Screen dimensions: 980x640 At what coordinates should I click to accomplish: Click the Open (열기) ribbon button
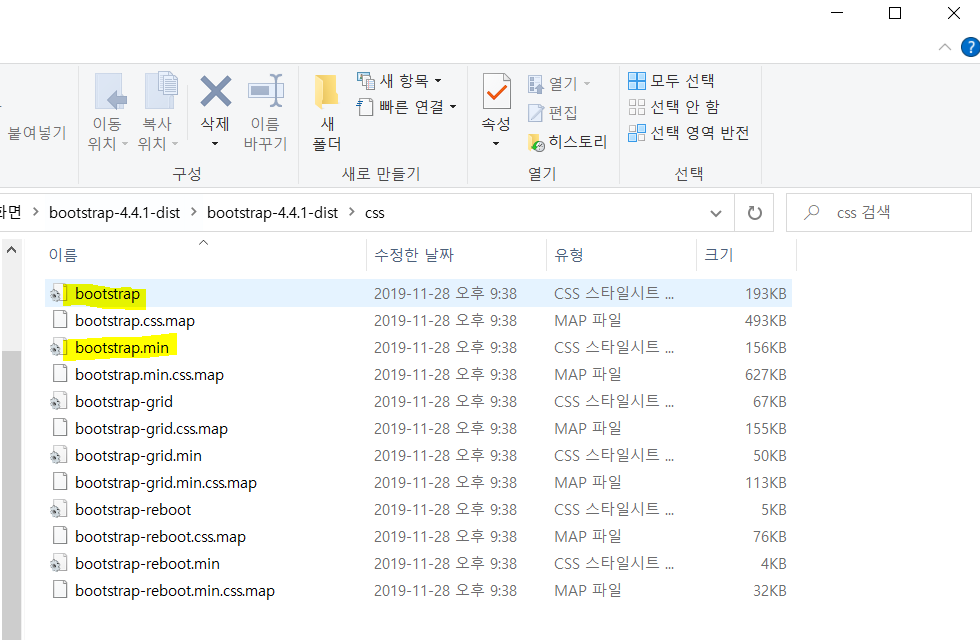tap(559, 83)
